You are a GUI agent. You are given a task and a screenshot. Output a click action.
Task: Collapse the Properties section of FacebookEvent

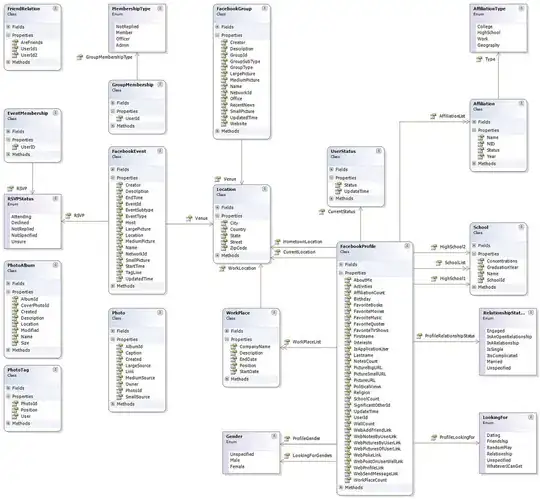tap(113, 178)
